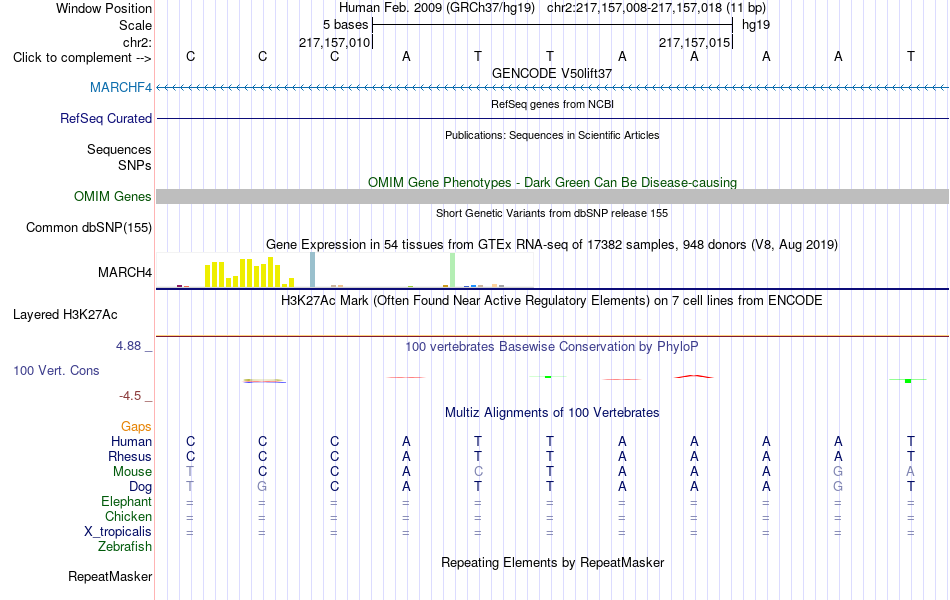Click the G base in Mouse row
This screenshot has width=950, height=600.
pyautogui.click(x=838, y=472)
